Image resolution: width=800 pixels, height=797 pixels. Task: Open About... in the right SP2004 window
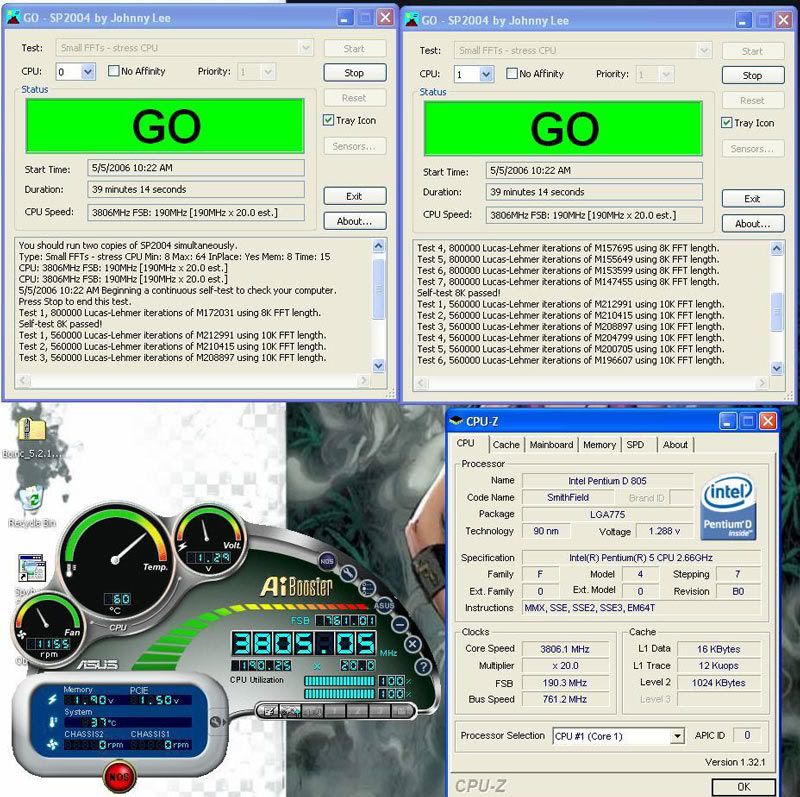click(753, 223)
